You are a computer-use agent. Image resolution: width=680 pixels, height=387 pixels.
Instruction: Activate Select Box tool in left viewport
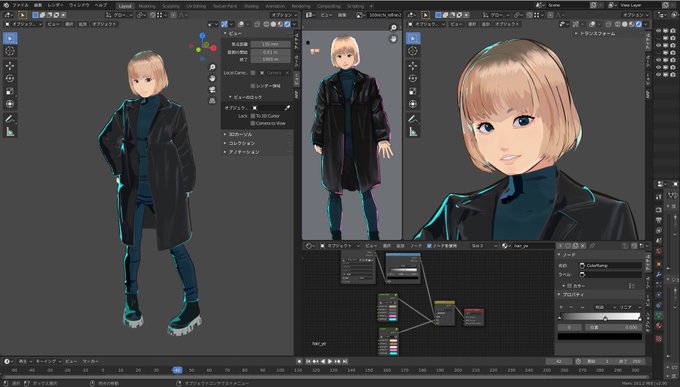point(10,38)
